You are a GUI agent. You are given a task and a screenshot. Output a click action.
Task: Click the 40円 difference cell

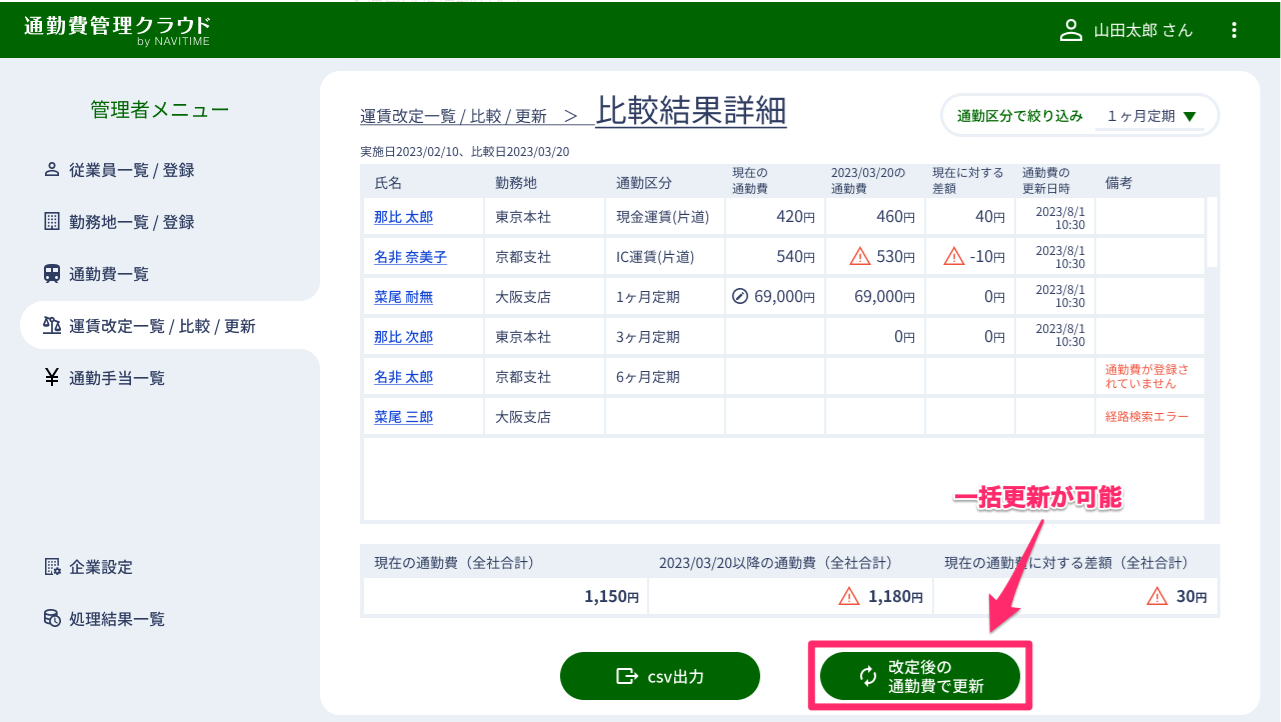(969, 216)
